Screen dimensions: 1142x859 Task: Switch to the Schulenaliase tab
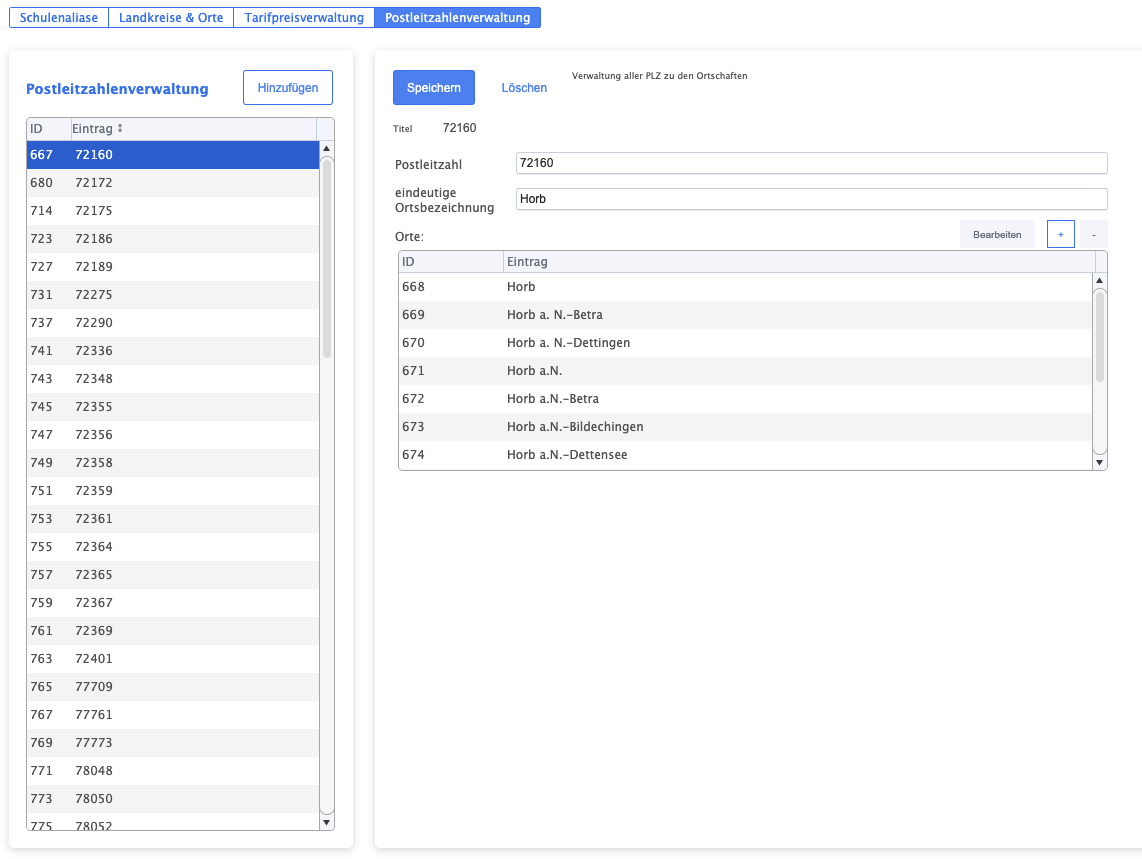pos(59,18)
